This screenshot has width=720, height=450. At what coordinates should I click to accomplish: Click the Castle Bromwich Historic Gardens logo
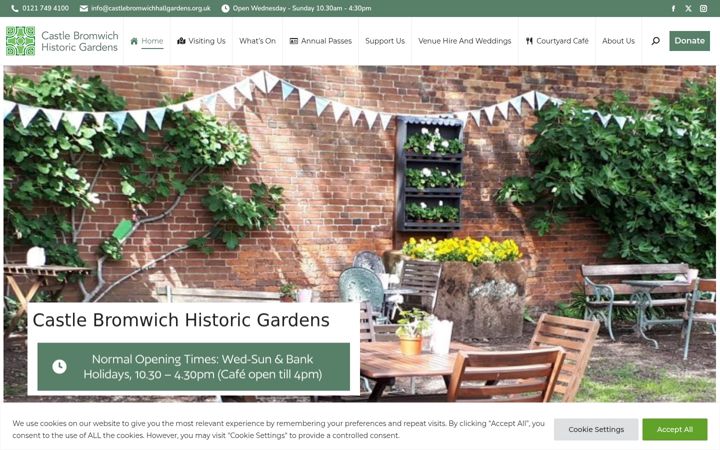tap(20, 41)
